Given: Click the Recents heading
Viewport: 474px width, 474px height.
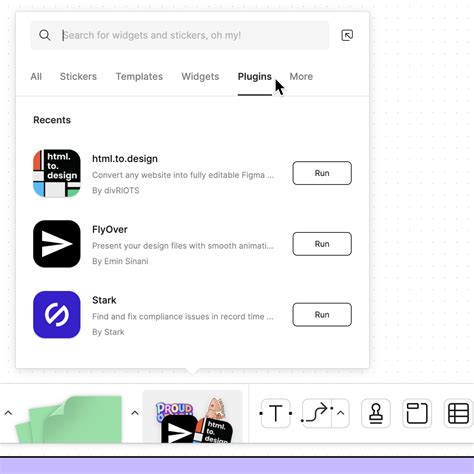Looking at the screenshot, I should pos(52,120).
